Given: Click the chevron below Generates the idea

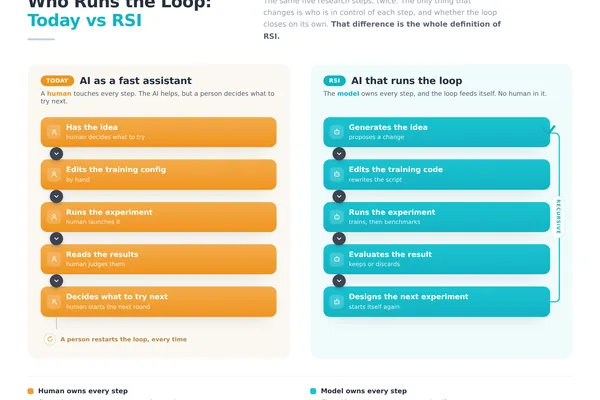Looking at the screenshot, I should pyautogui.click(x=339, y=153).
